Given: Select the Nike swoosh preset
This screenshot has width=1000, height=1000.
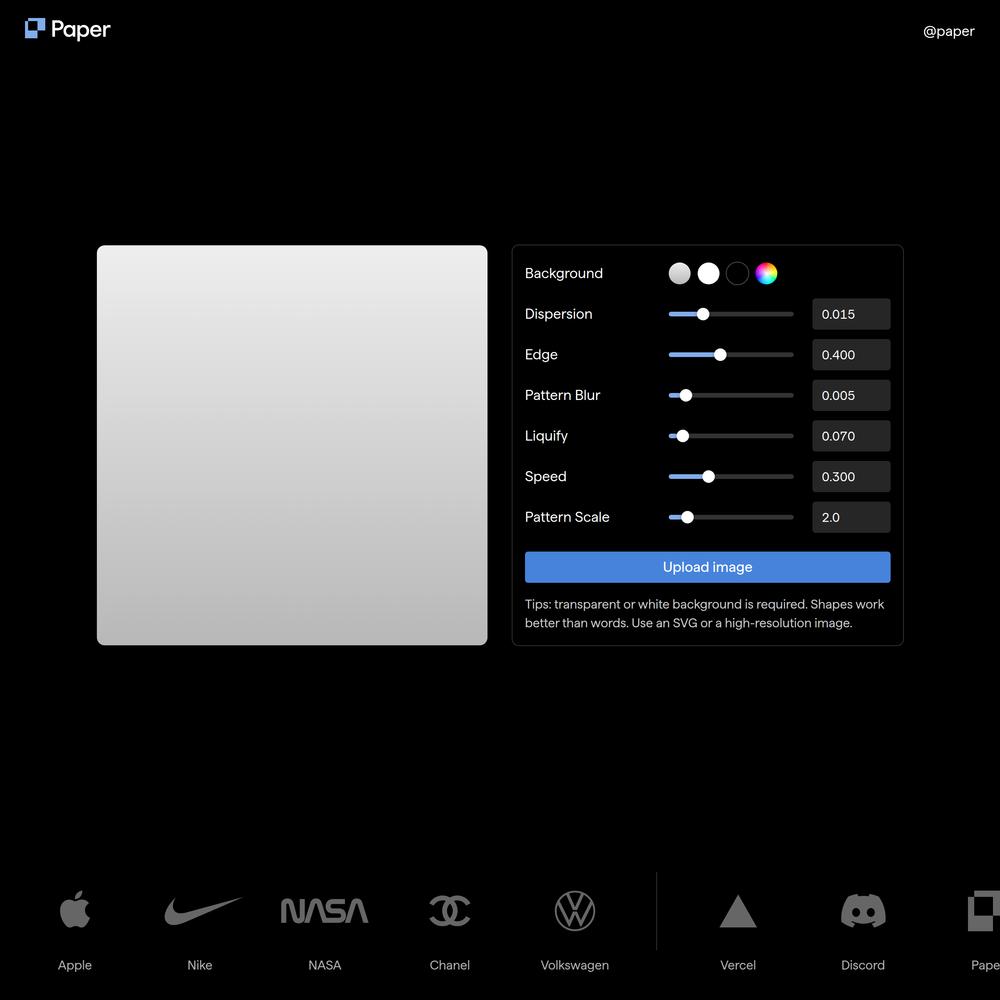Looking at the screenshot, I should tap(203, 911).
